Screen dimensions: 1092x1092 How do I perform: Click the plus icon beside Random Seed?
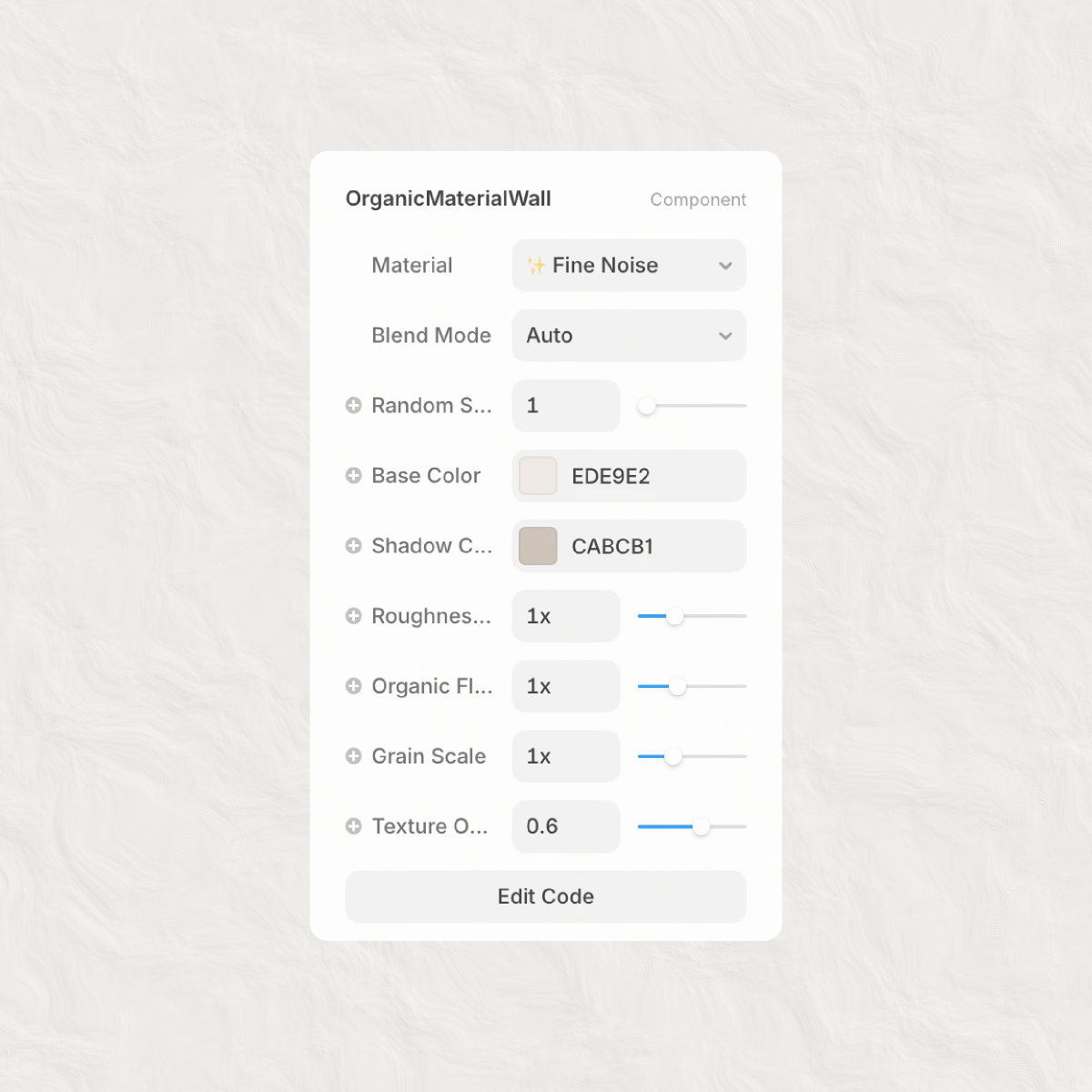pyautogui.click(x=353, y=406)
